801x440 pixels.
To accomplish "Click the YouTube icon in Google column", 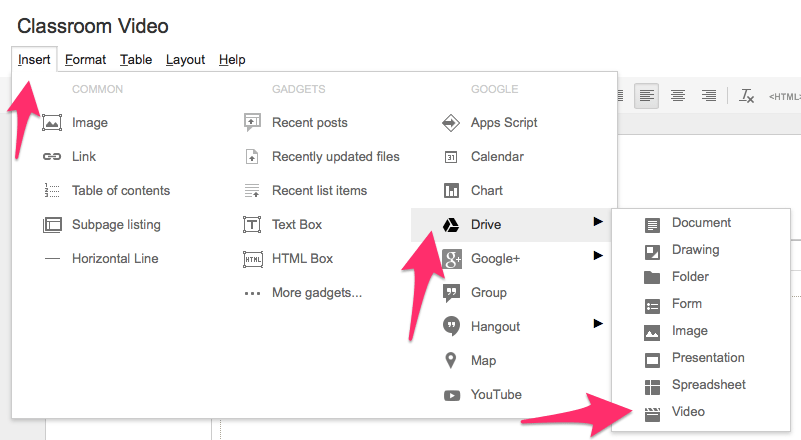I will [x=451, y=394].
